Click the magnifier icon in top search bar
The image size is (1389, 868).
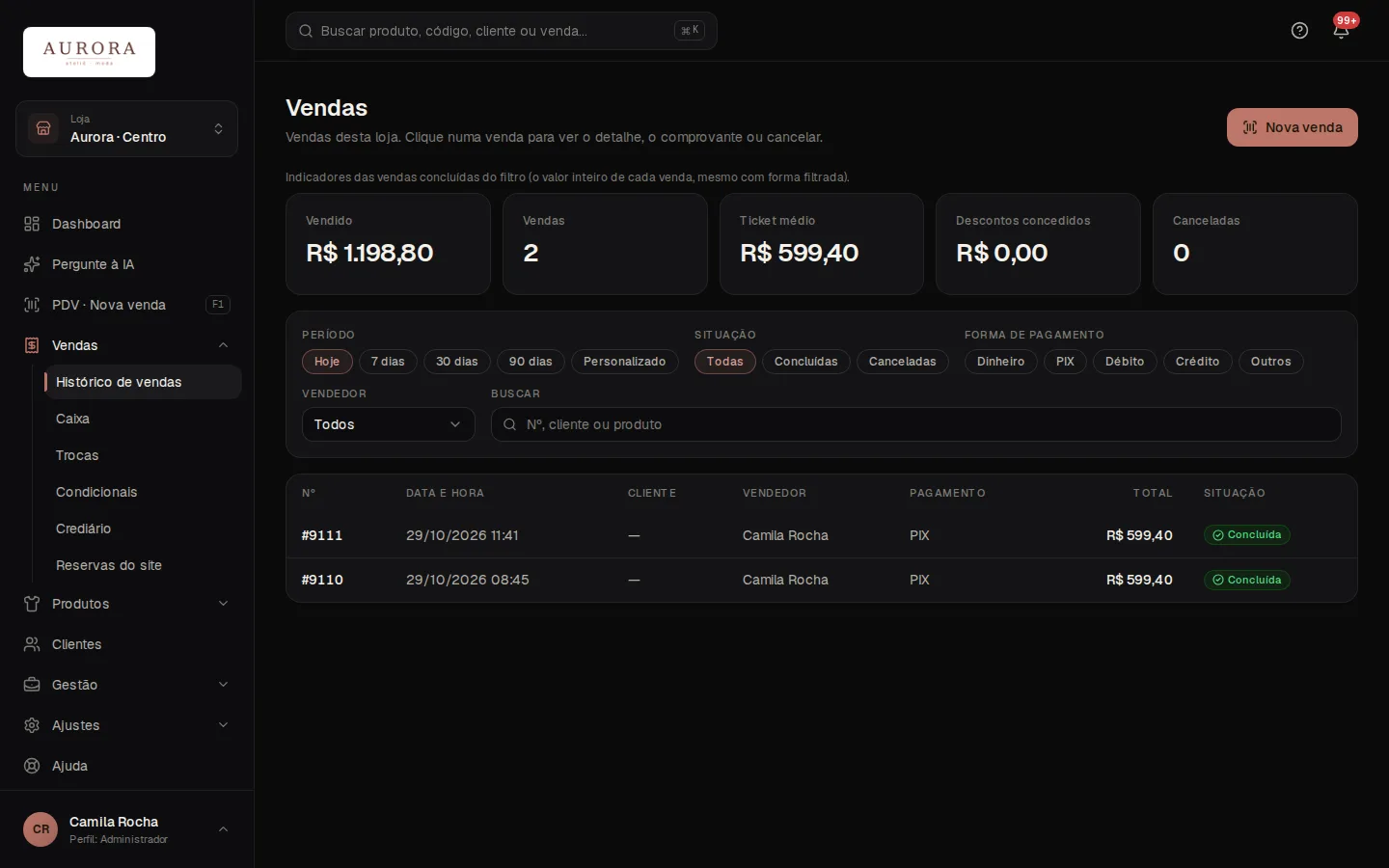306,31
